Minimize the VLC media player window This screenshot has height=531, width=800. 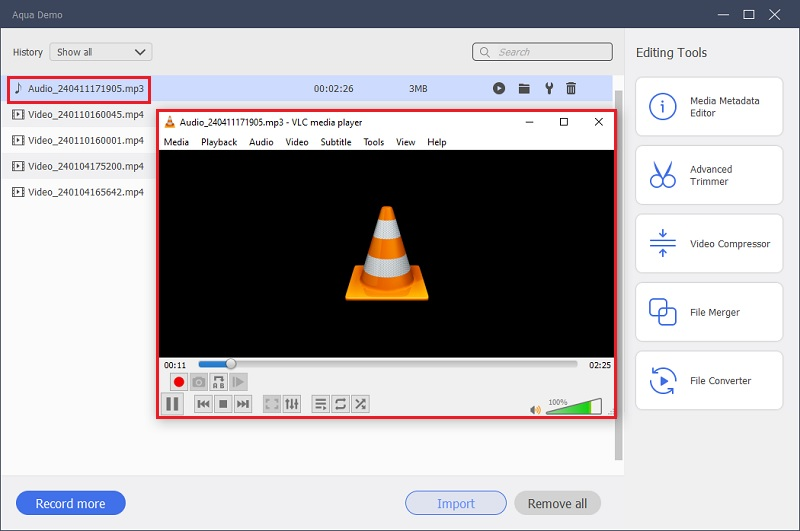529,122
